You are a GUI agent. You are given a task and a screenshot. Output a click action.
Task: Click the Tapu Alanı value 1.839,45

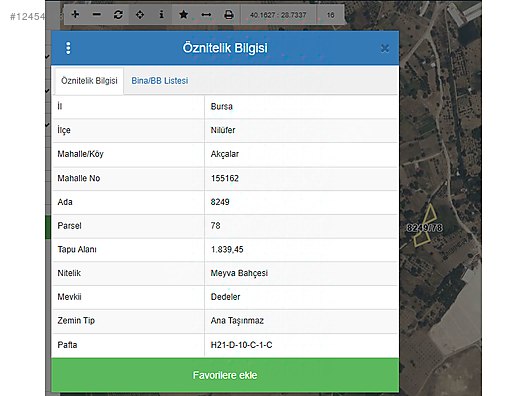coord(227,250)
